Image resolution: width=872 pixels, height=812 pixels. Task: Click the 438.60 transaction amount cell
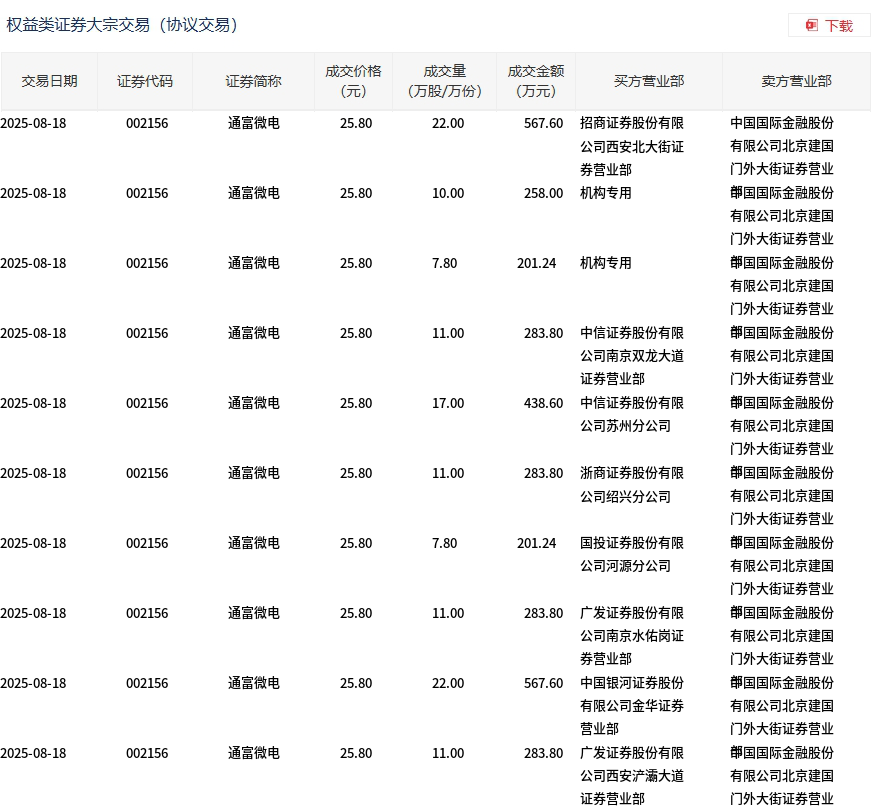pos(543,403)
